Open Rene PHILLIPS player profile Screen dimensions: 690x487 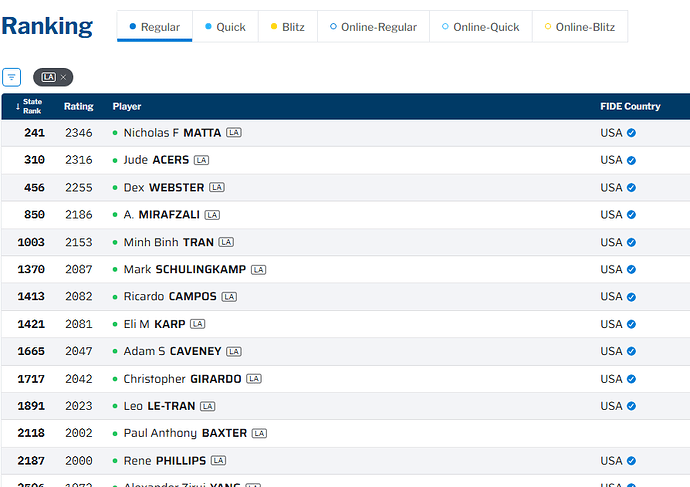pyautogui.click(x=165, y=461)
